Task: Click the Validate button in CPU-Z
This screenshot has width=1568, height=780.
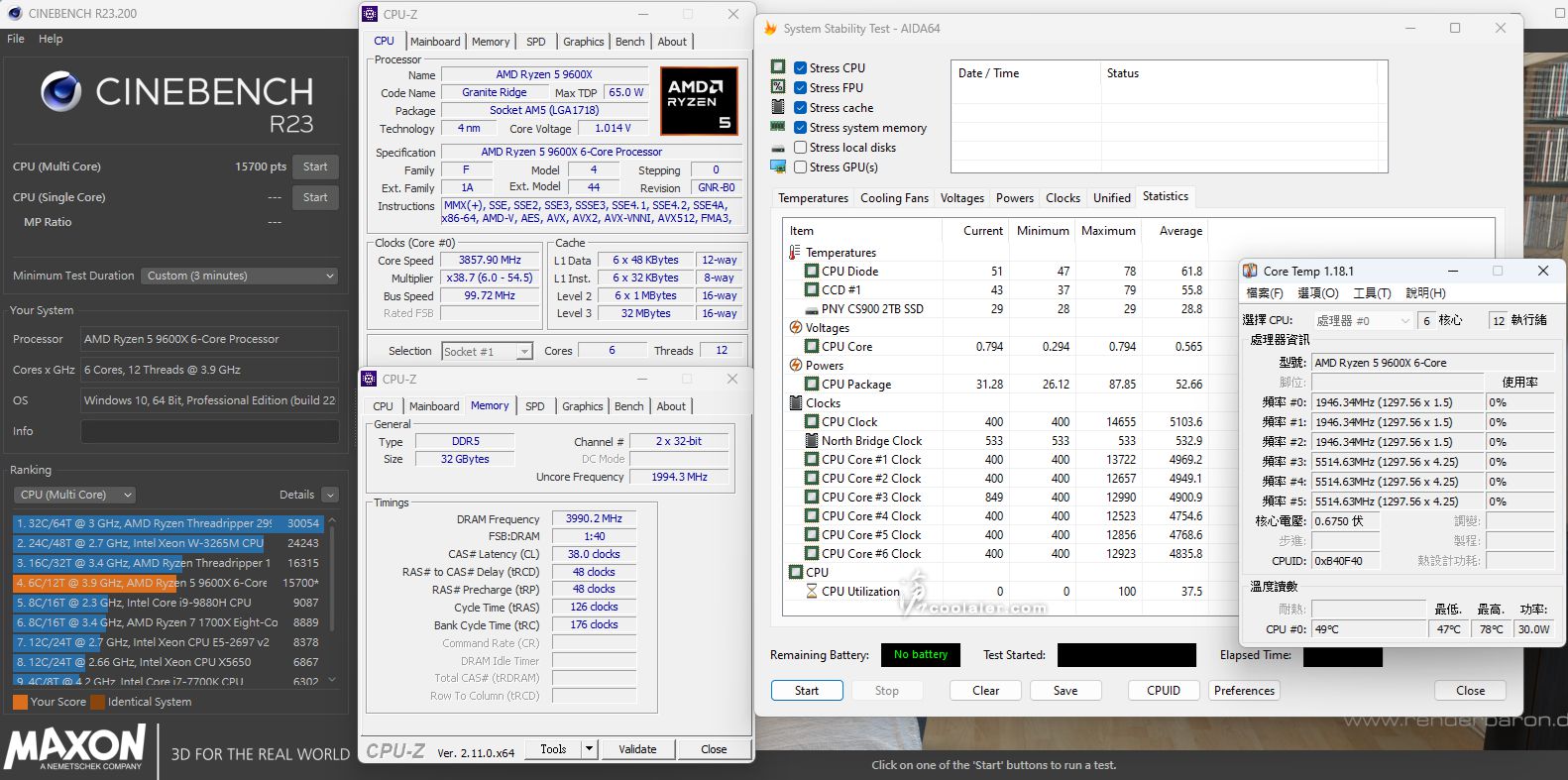Action: [x=637, y=749]
